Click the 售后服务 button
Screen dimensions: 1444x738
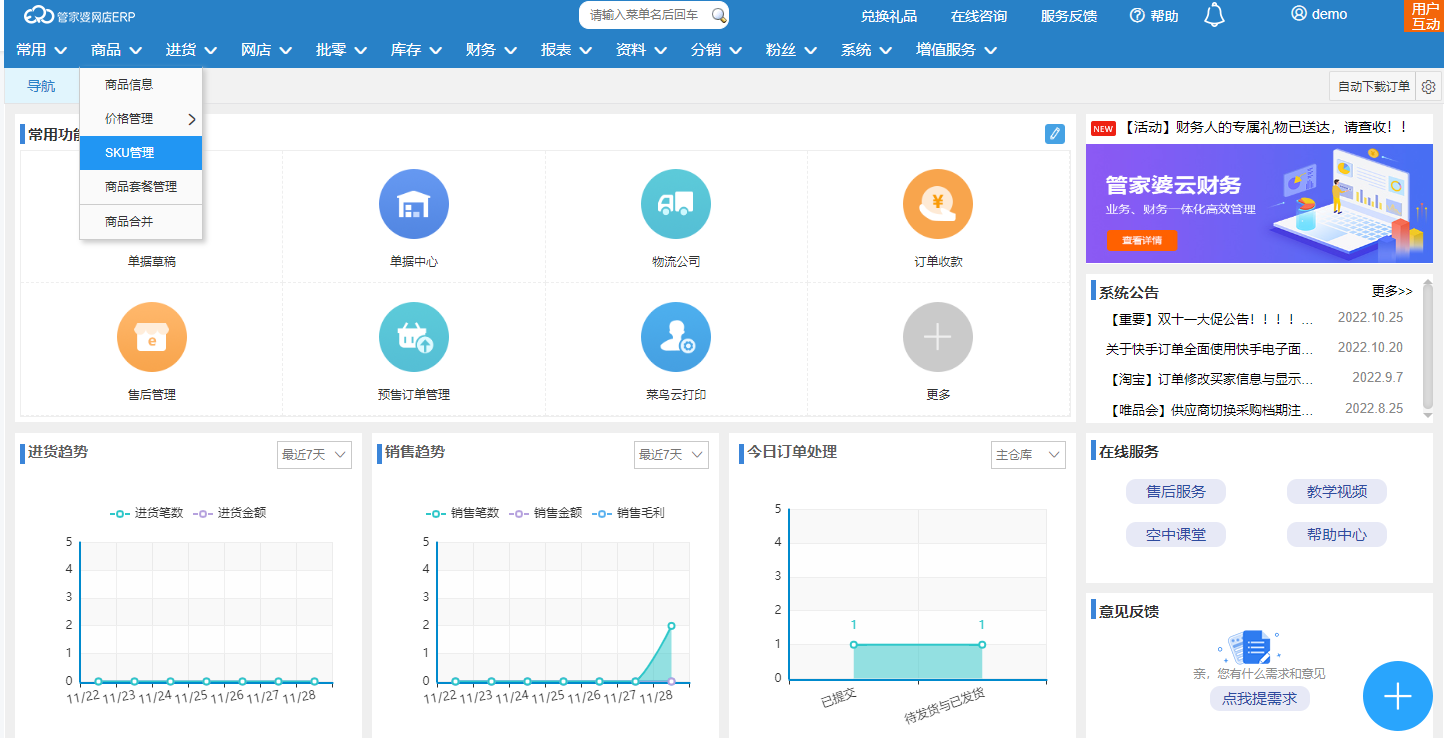coord(1176,492)
